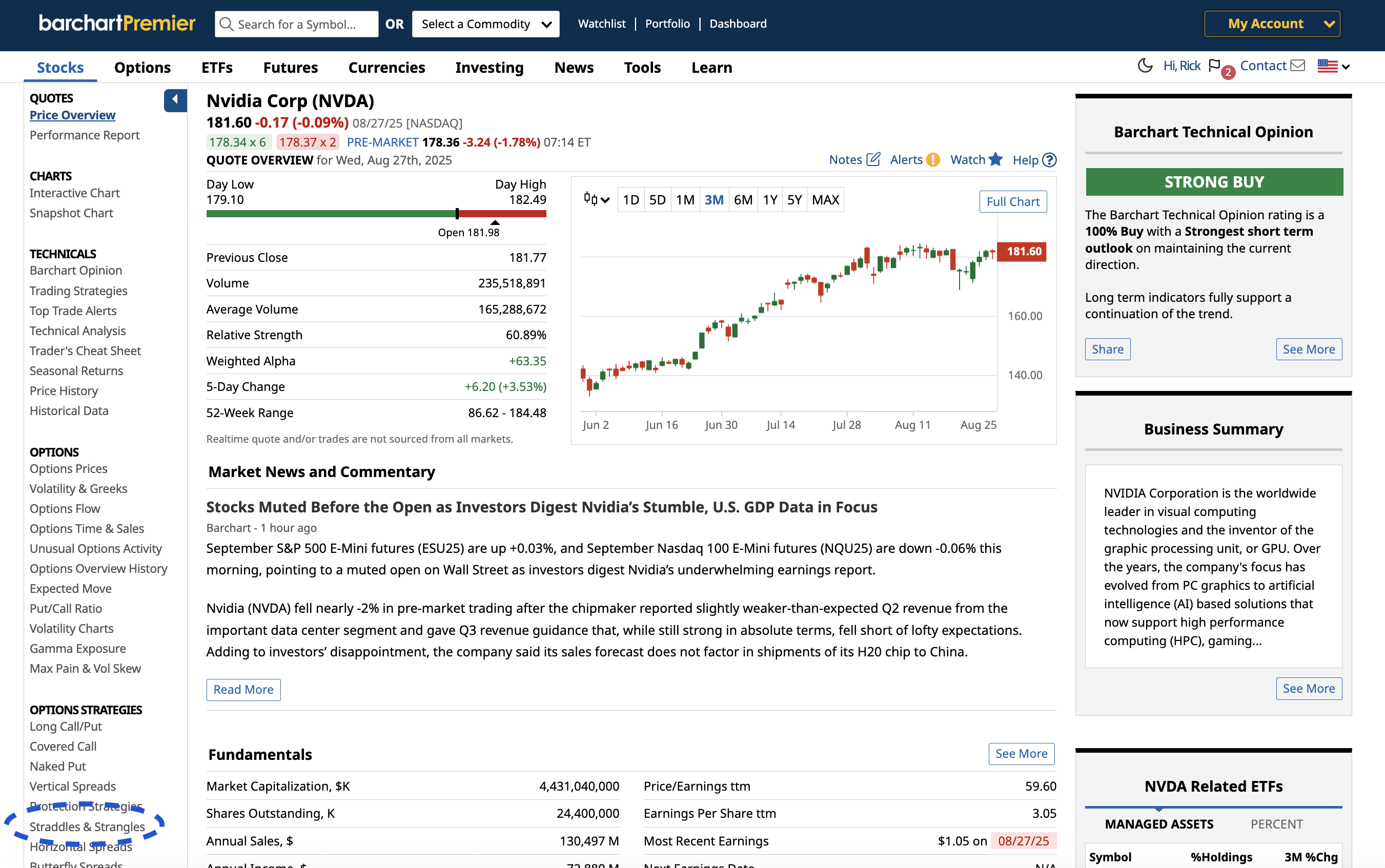The width and height of the screenshot is (1385, 868).
Task: Click the Contact envelope icon
Action: coord(1298,66)
